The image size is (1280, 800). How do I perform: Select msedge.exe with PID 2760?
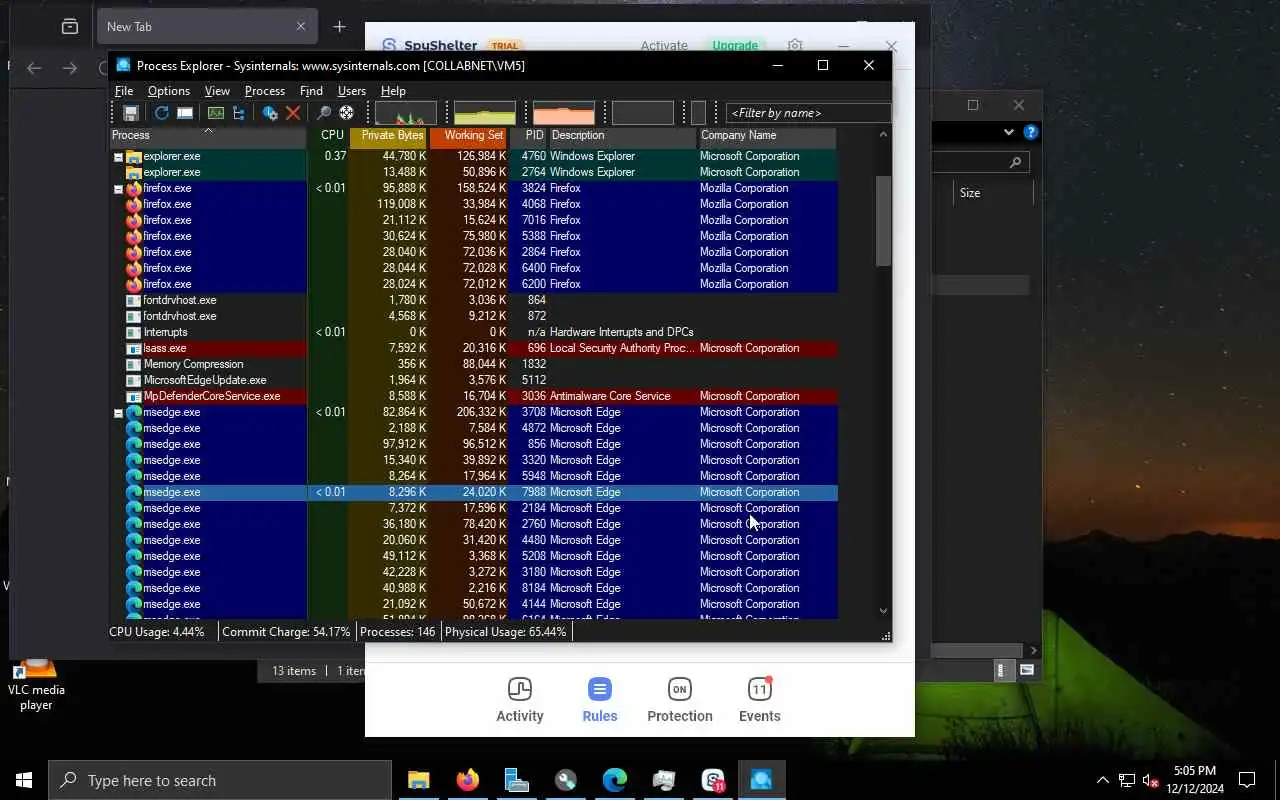[x=473, y=524]
